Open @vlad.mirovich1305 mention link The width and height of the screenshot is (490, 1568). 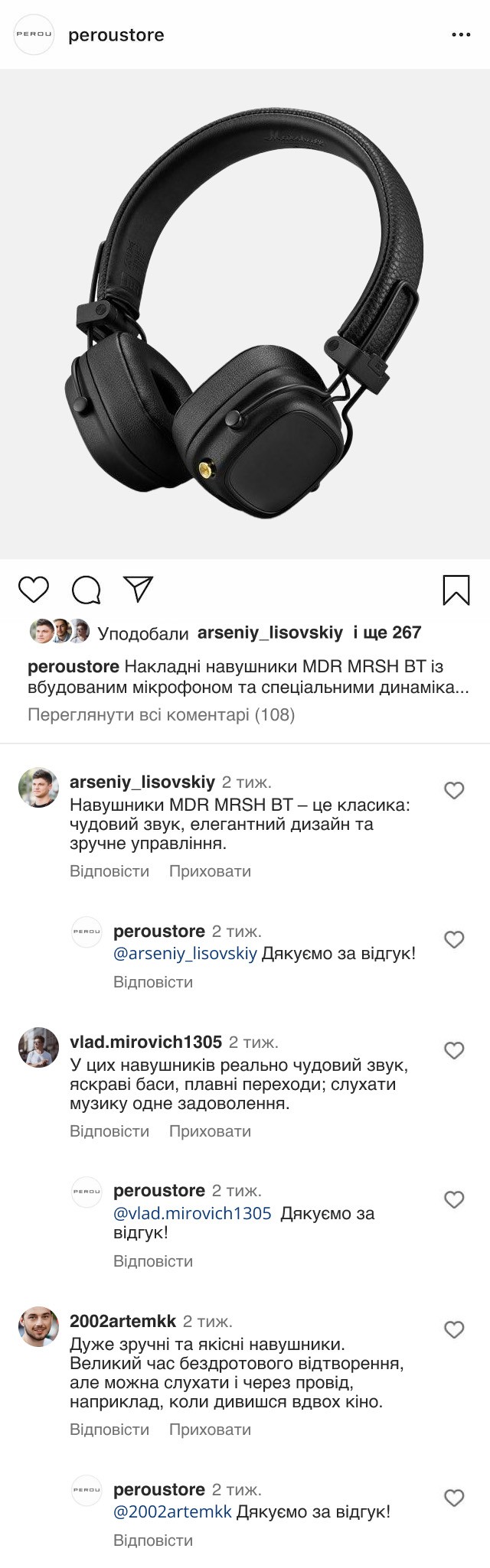coord(192,1213)
